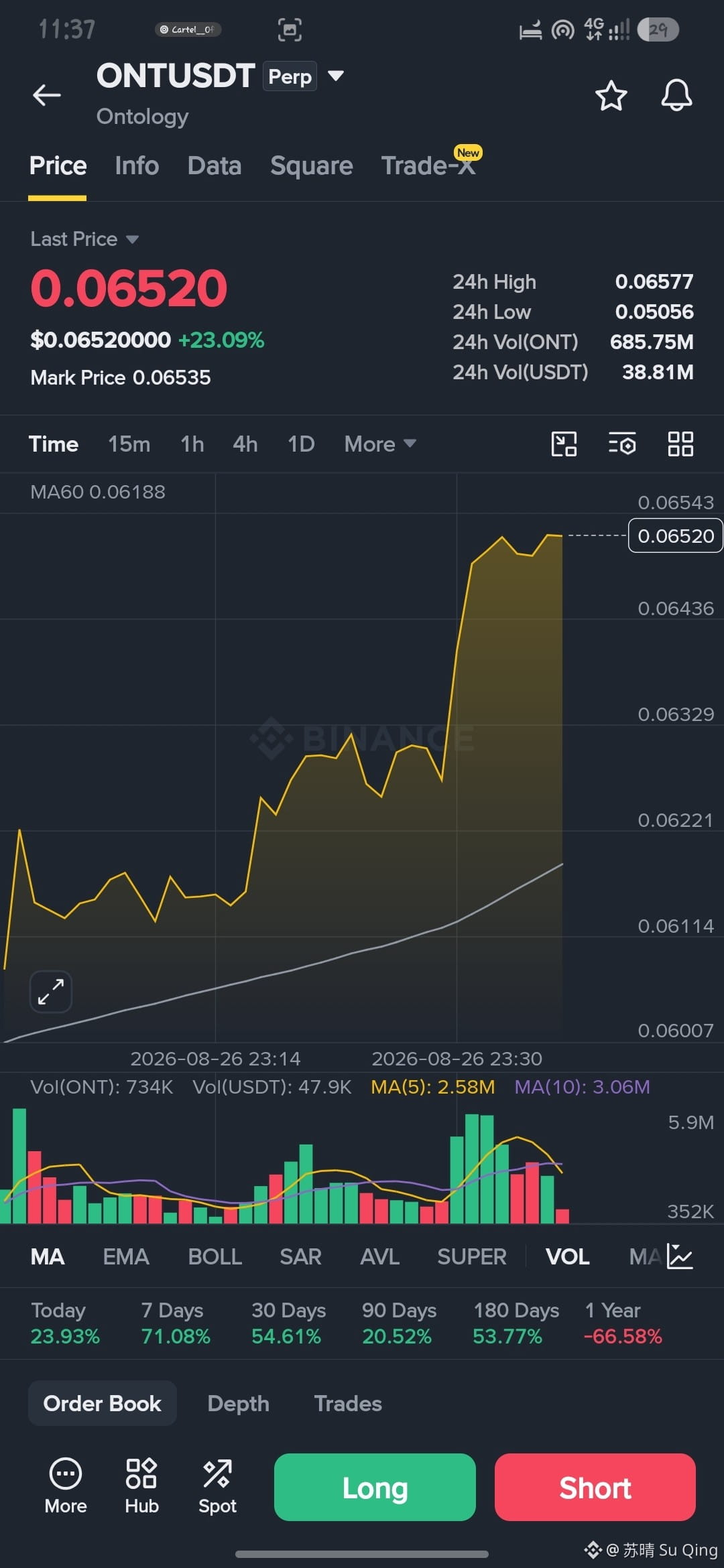Add ONTUSDT to favorites with the star icon
This screenshot has width=724, height=1568.
click(611, 95)
